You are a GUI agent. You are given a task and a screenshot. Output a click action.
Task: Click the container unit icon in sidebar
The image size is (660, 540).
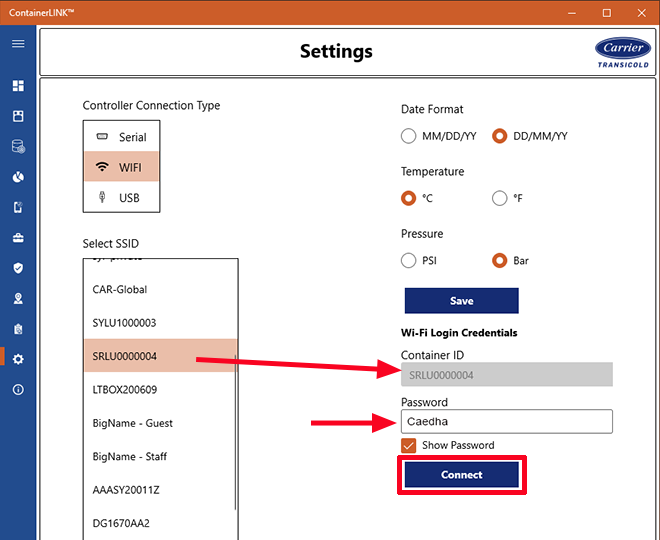coord(18,116)
